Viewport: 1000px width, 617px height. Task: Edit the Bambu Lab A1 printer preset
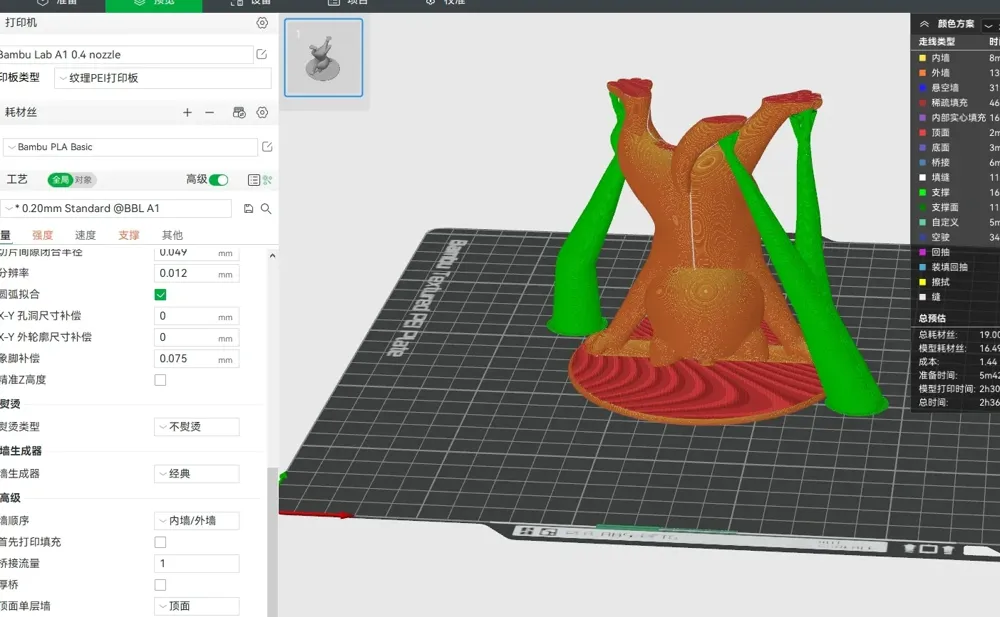point(261,54)
